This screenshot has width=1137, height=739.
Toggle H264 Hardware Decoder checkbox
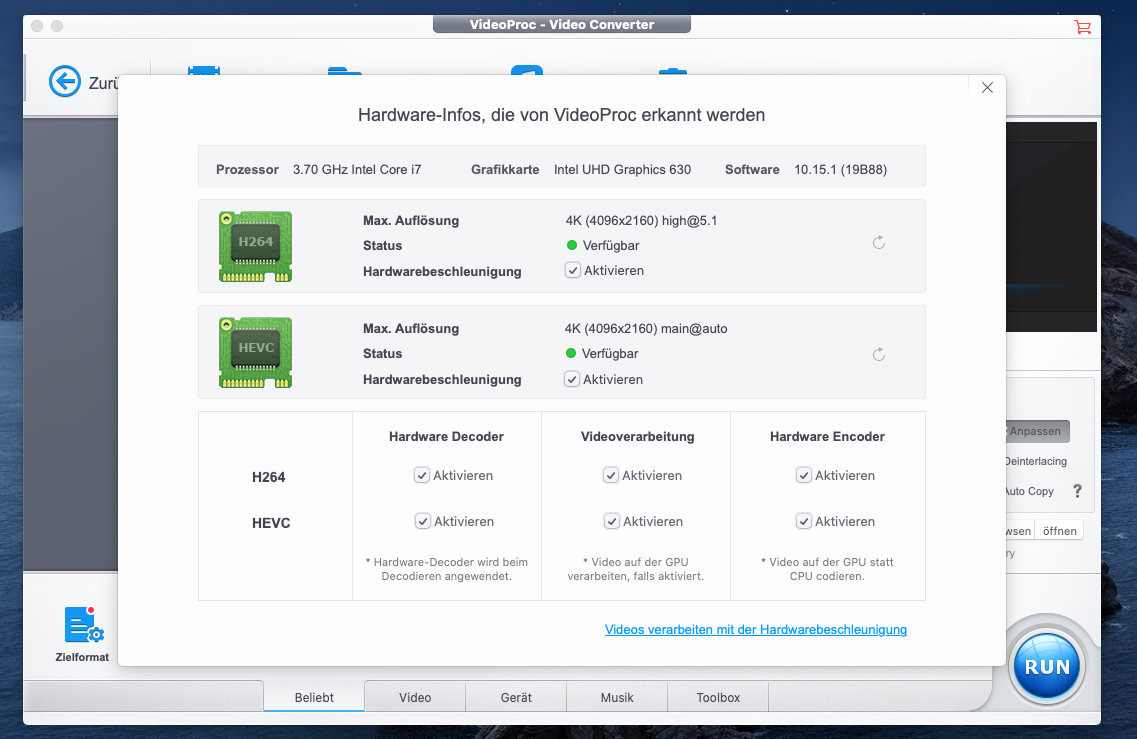421,476
